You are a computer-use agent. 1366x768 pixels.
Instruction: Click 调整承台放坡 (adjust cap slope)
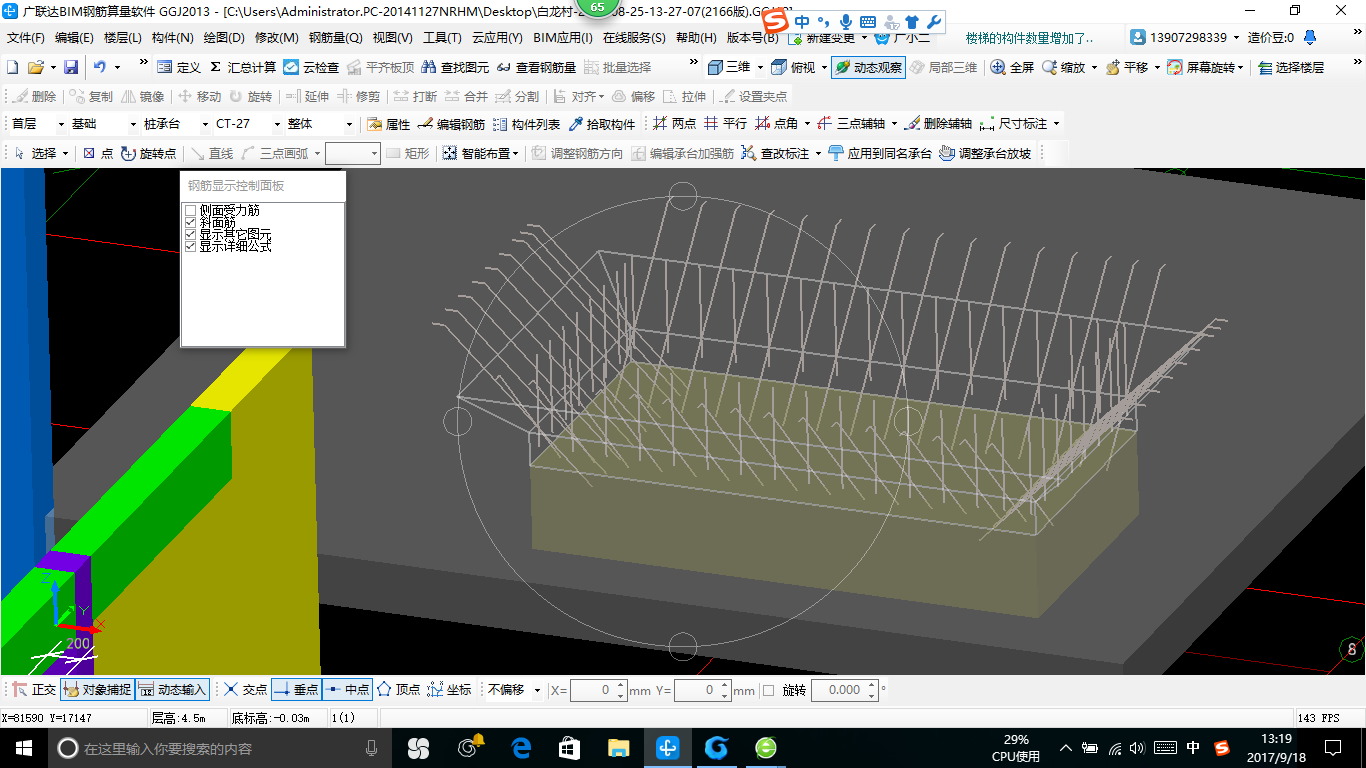point(985,153)
